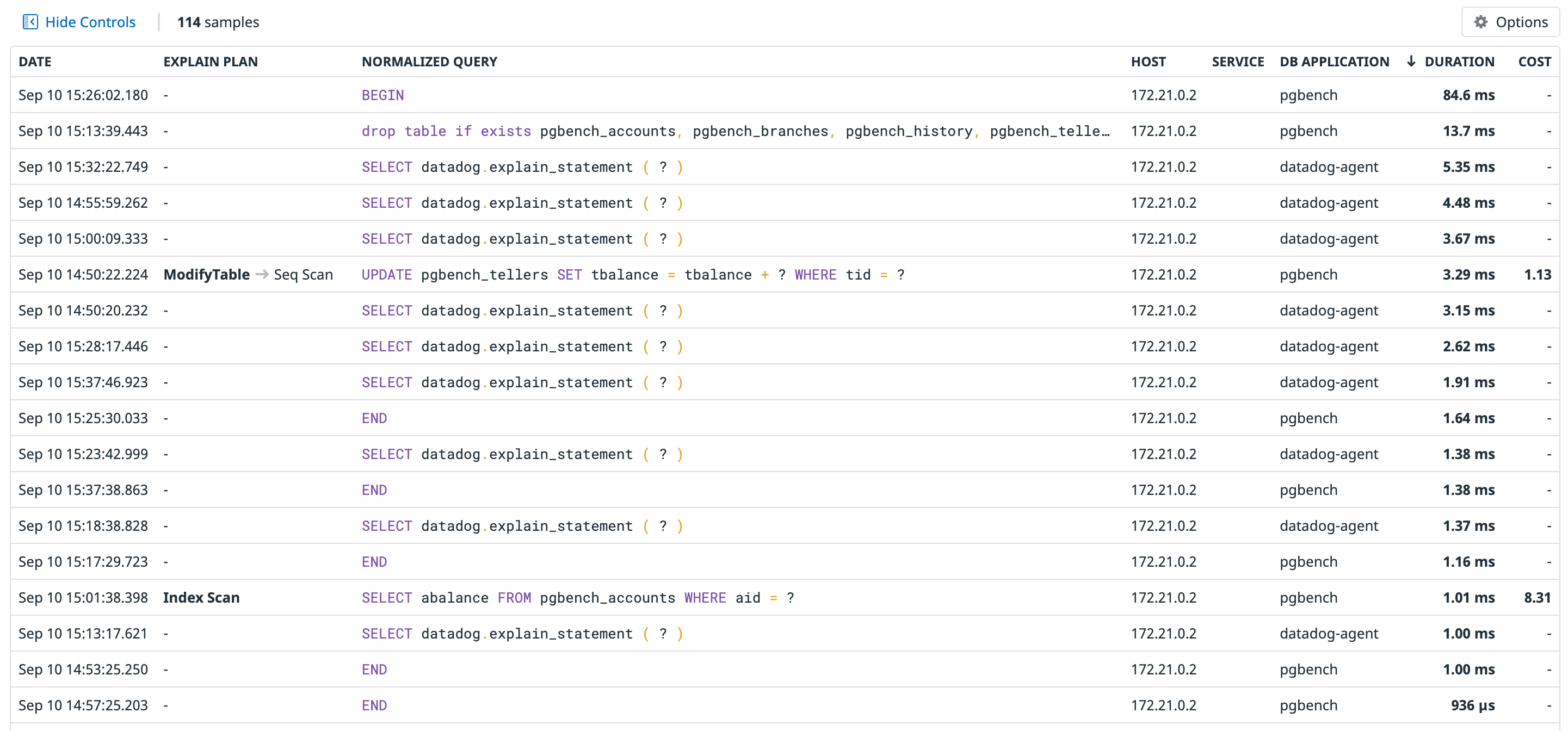Open the Index Scan explain plan

point(201,598)
